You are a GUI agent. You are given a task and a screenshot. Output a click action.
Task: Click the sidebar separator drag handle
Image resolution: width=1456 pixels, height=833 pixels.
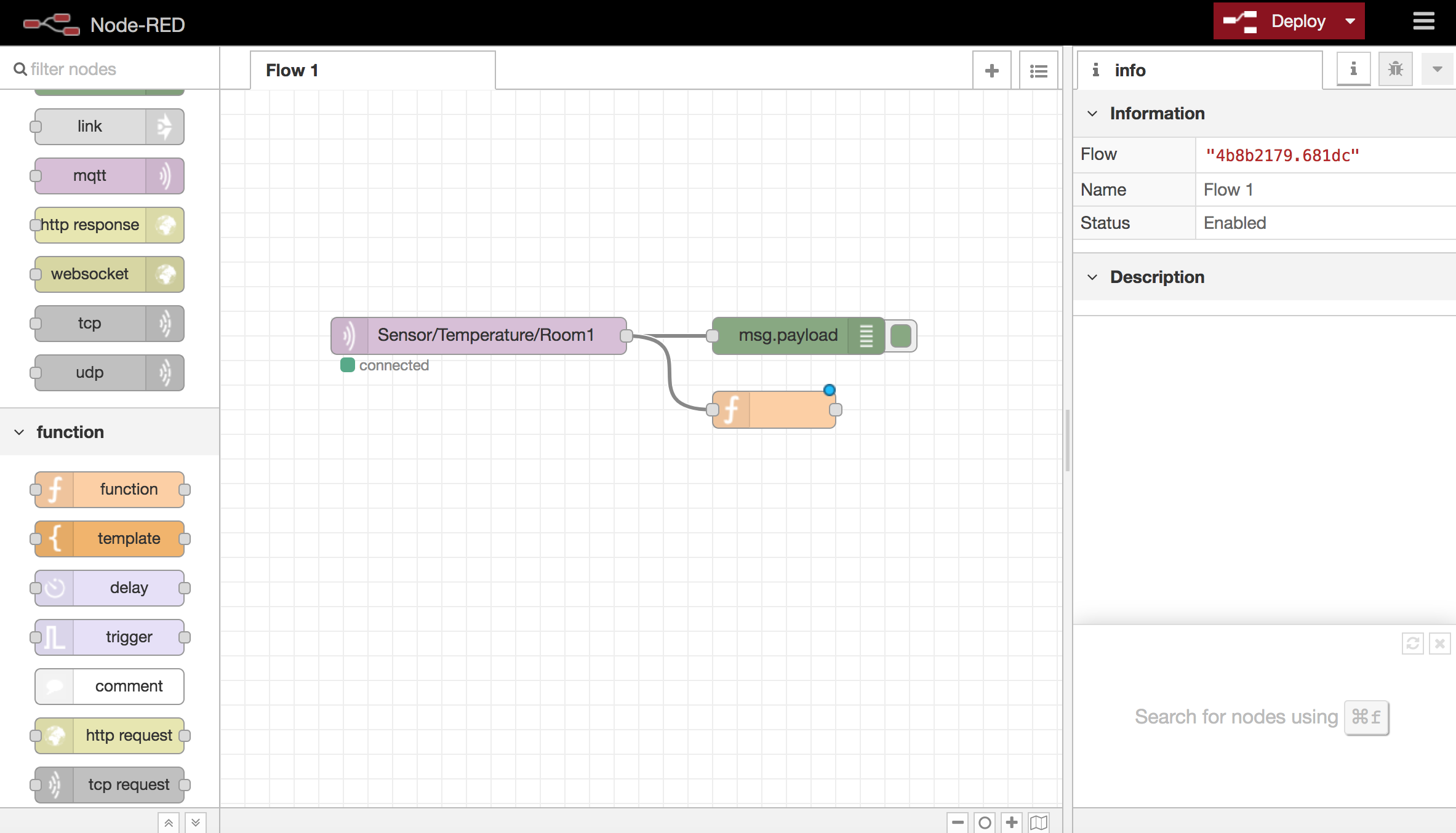click(1068, 440)
